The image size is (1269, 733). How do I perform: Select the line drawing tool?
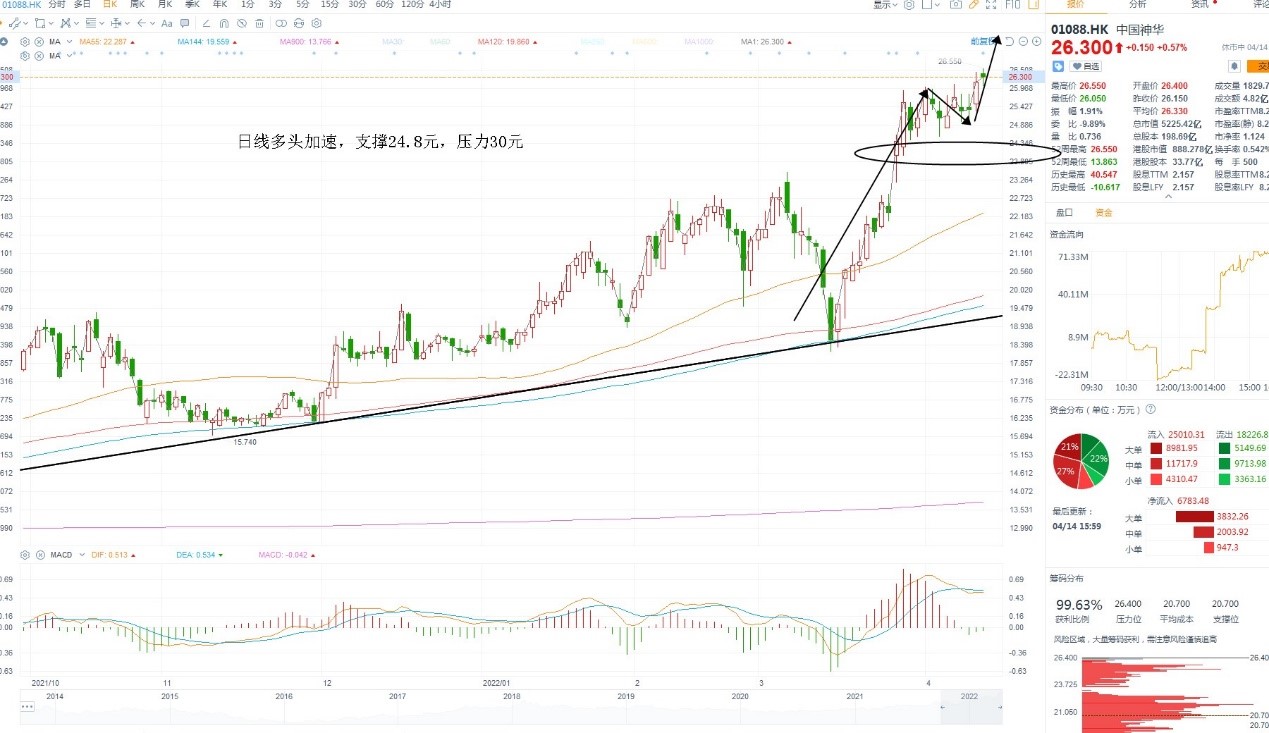tap(13, 23)
